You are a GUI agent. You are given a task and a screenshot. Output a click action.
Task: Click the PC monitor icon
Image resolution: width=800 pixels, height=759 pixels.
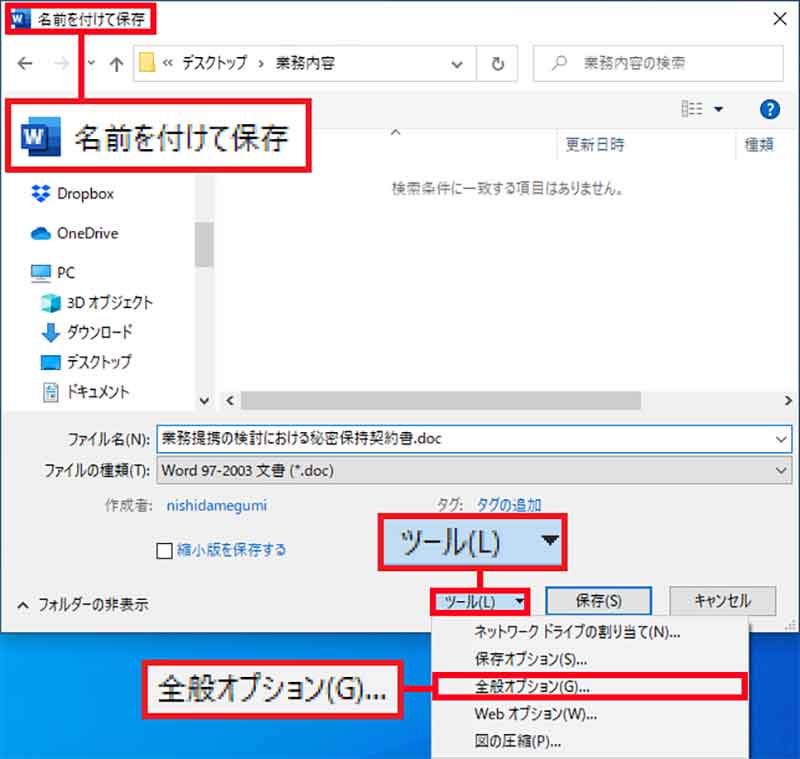(x=41, y=273)
